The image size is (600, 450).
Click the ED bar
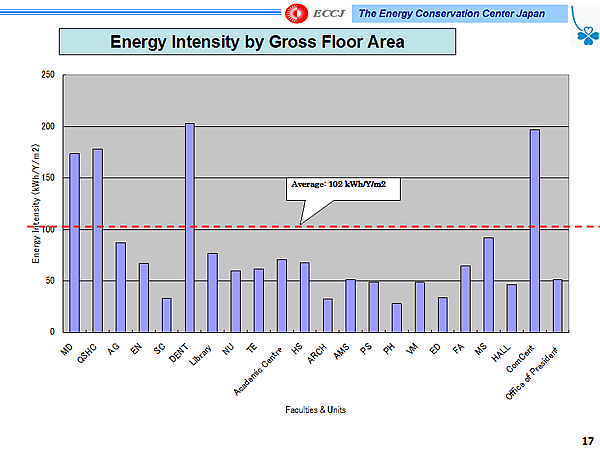point(443,315)
